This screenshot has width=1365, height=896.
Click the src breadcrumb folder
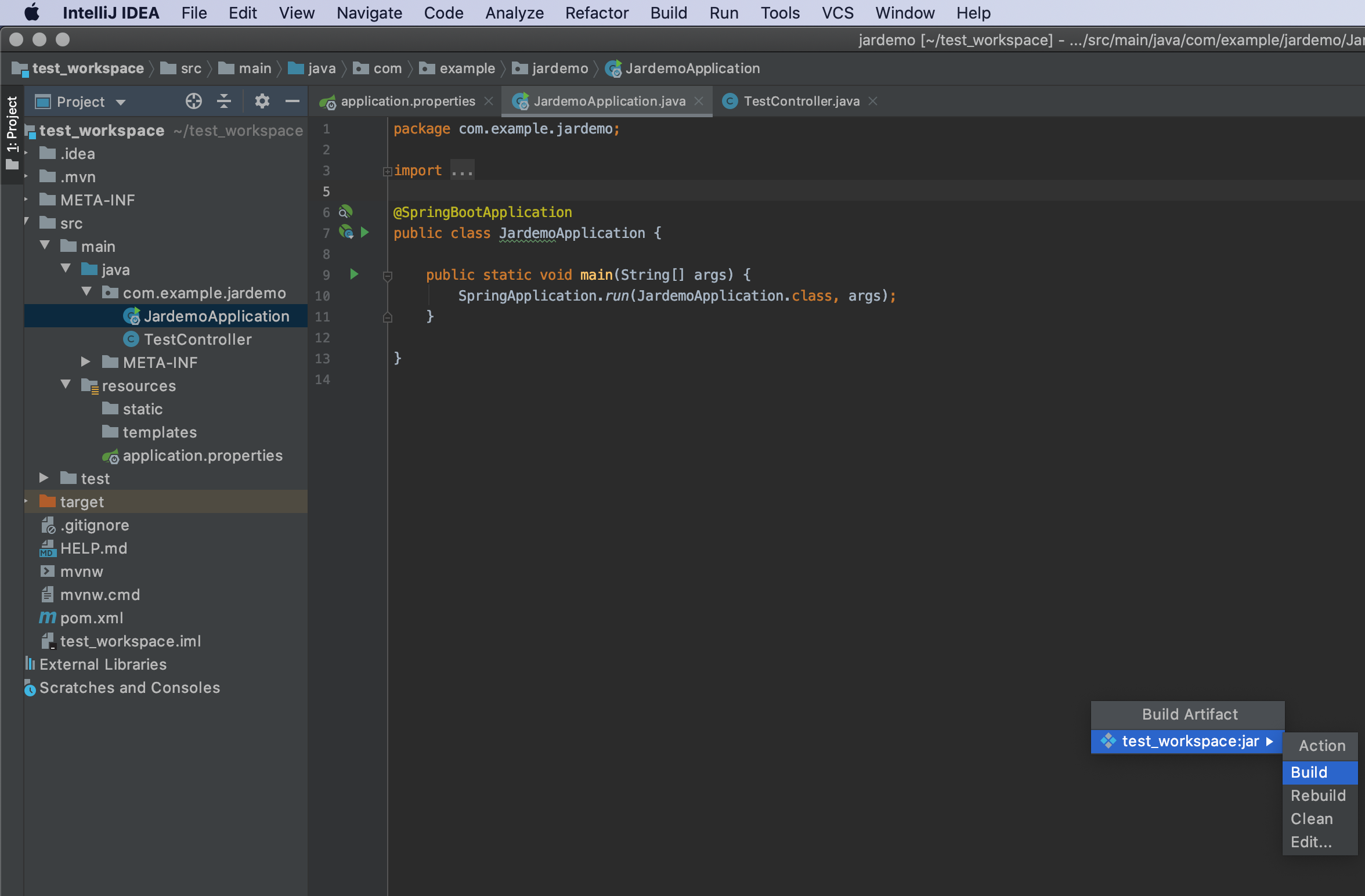(181, 68)
